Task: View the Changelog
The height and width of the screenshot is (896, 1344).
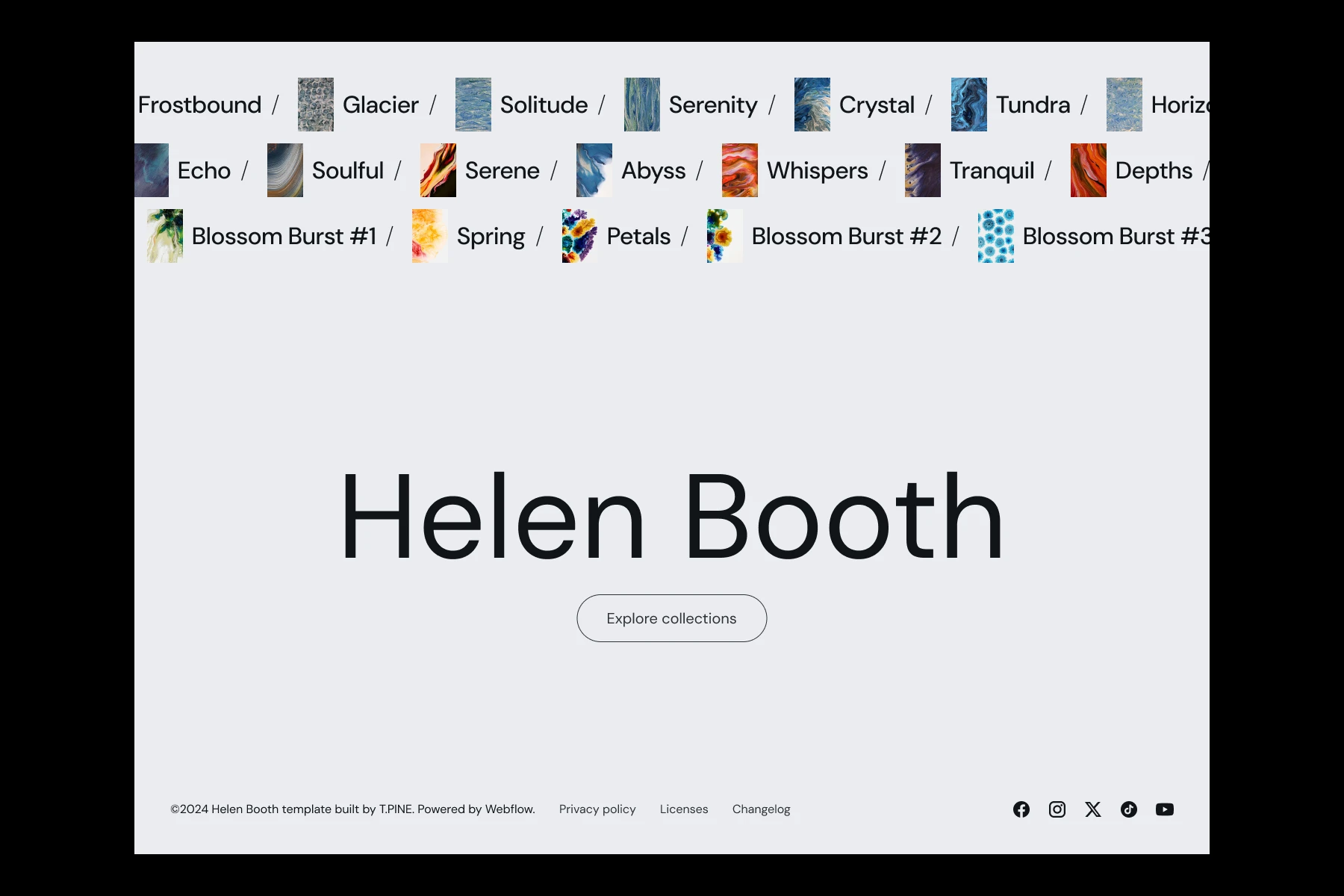Action: click(761, 809)
